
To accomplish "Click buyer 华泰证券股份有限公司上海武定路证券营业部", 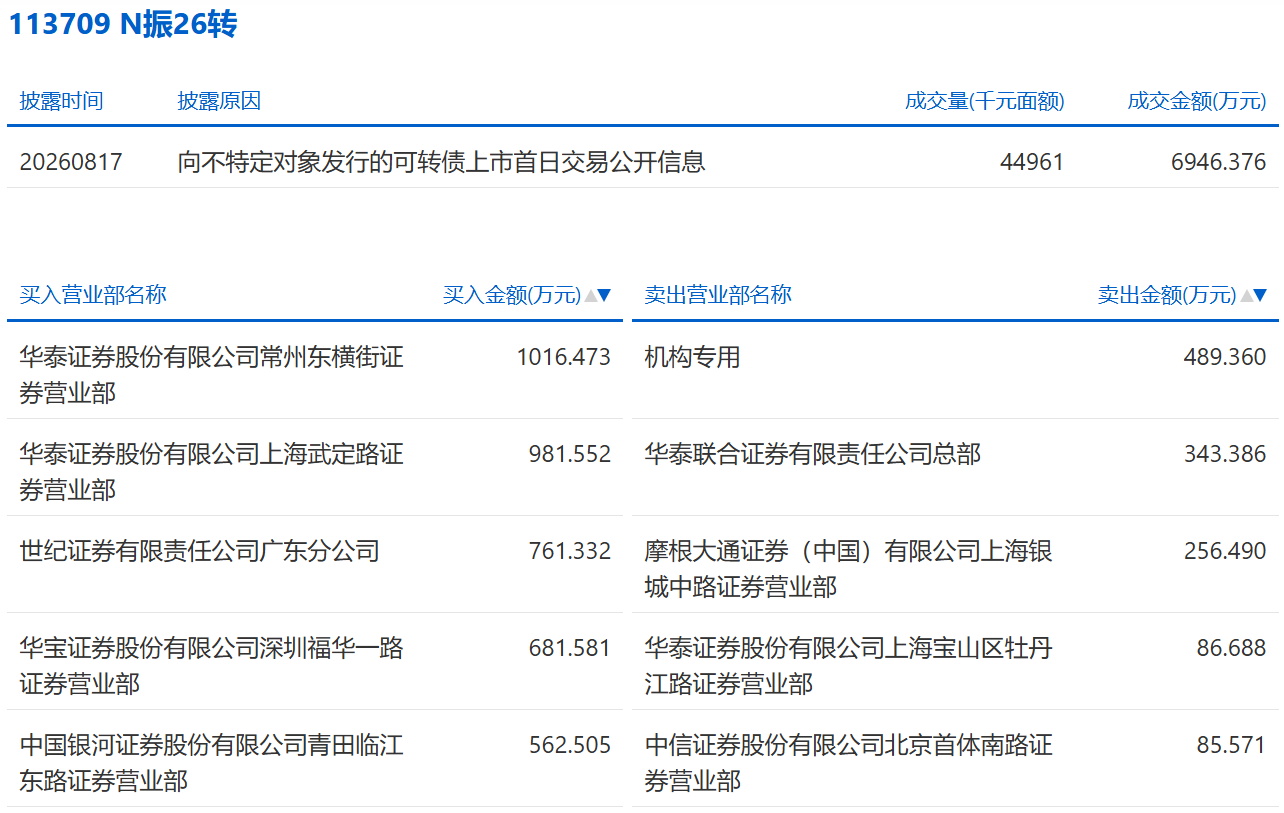I will point(211,472).
